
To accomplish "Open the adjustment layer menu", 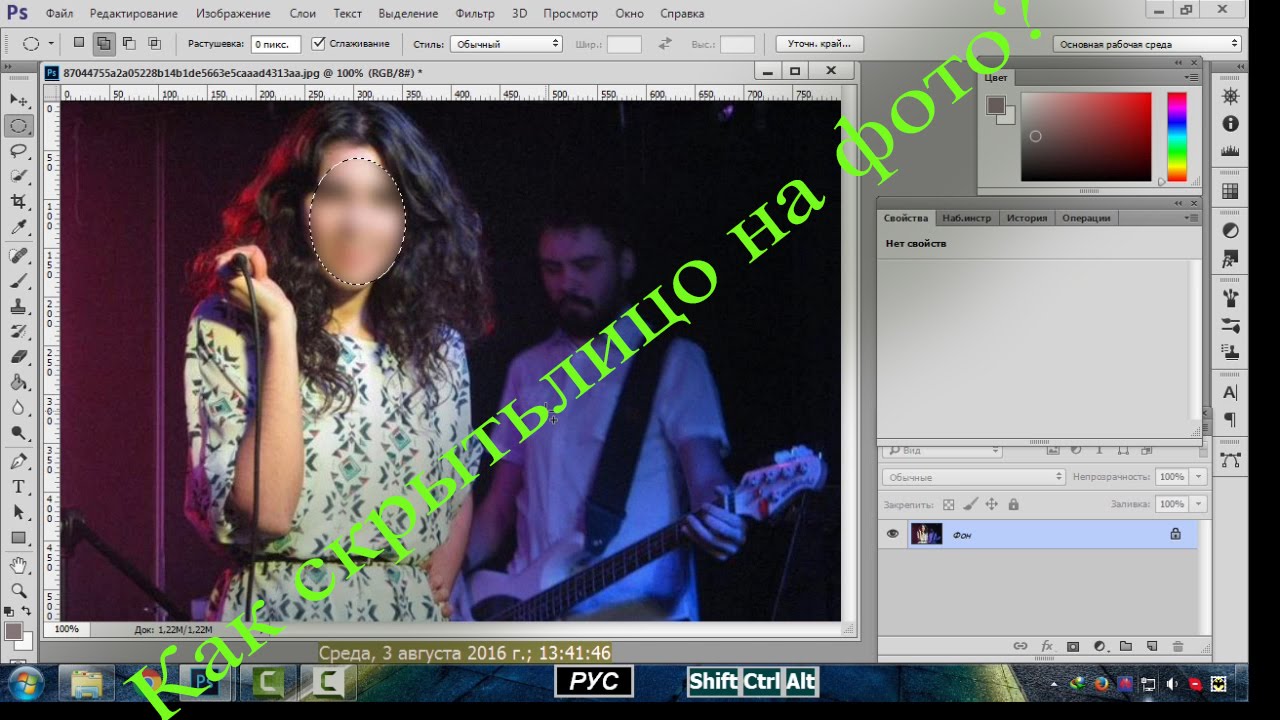I will coord(1099,647).
